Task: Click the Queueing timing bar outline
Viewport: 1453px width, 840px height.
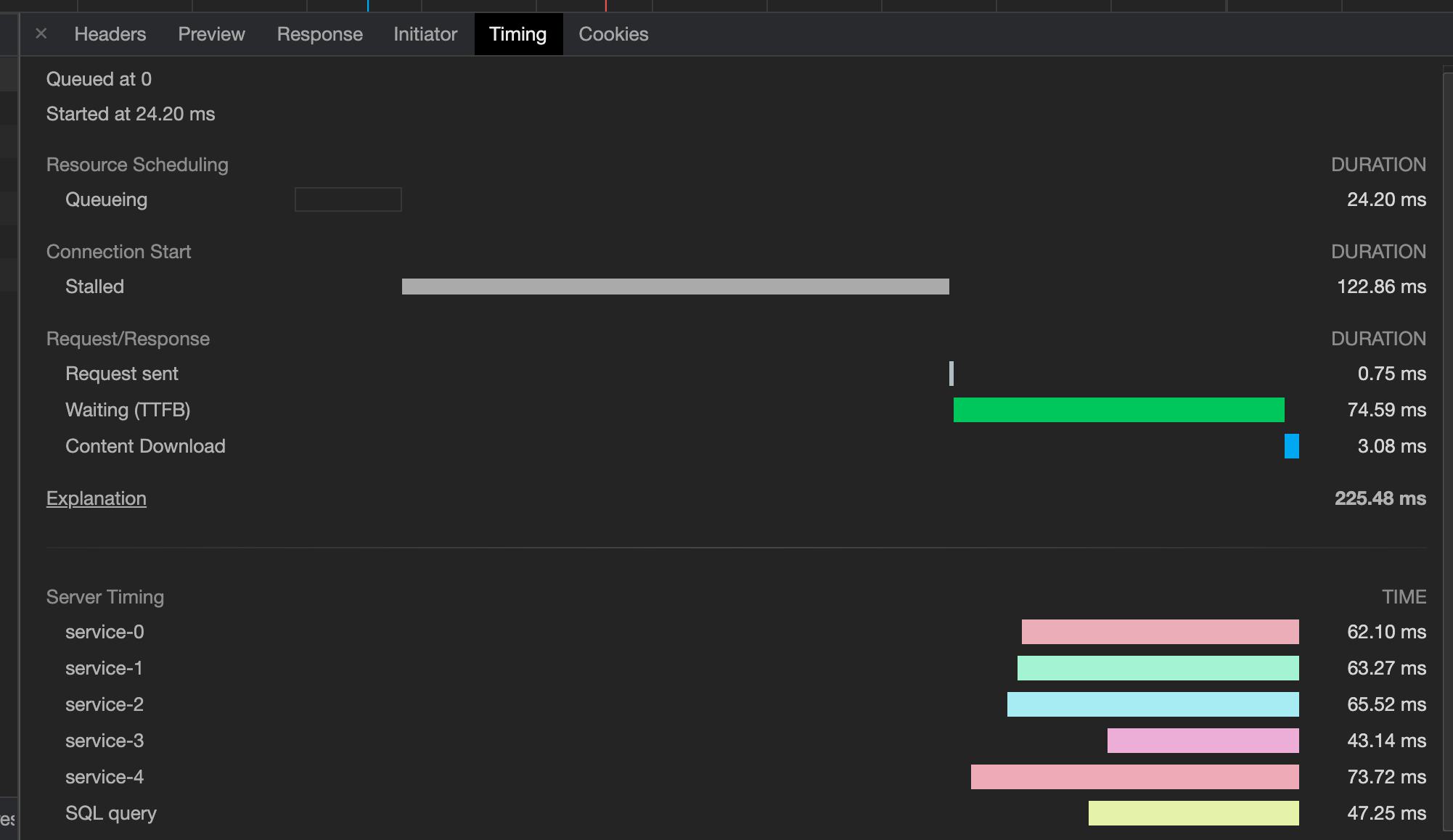Action: point(348,199)
